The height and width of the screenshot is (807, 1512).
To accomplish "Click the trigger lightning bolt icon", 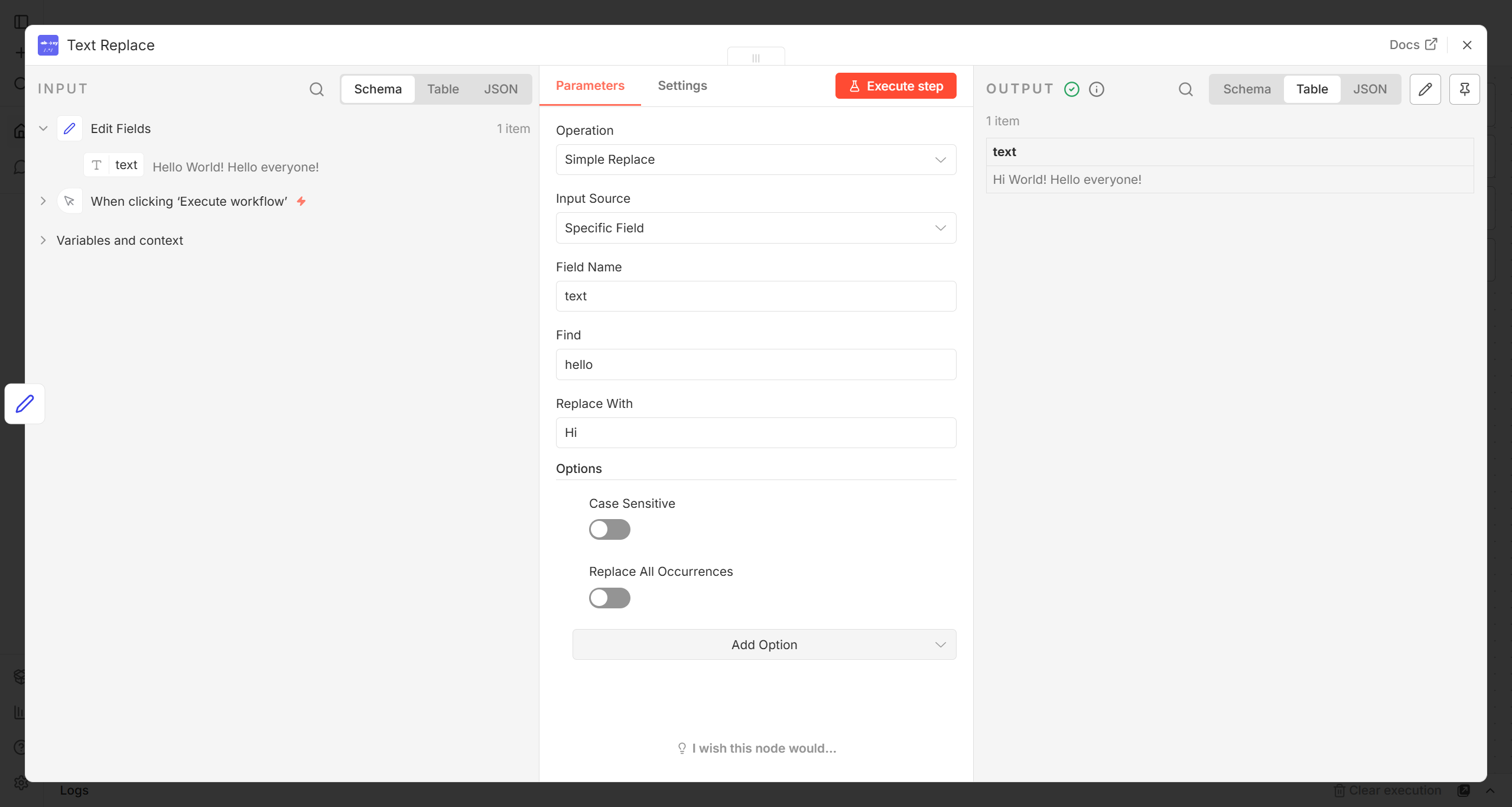I will tap(301, 201).
